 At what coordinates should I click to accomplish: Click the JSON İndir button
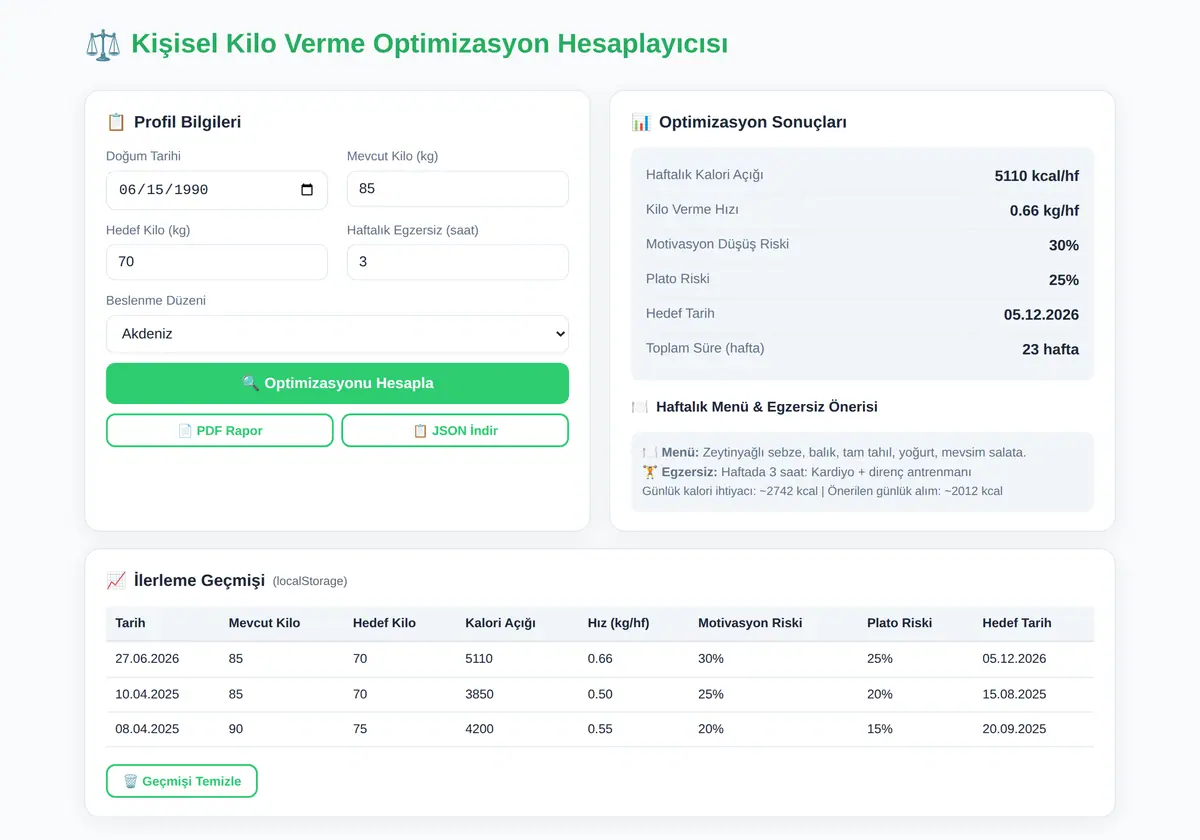point(455,431)
